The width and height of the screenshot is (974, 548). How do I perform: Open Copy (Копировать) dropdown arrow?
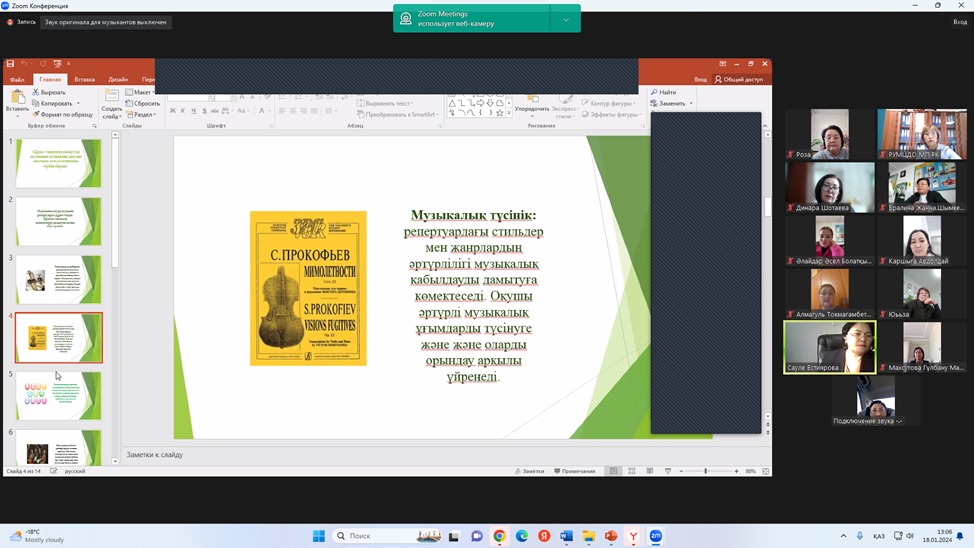pos(78,103)
